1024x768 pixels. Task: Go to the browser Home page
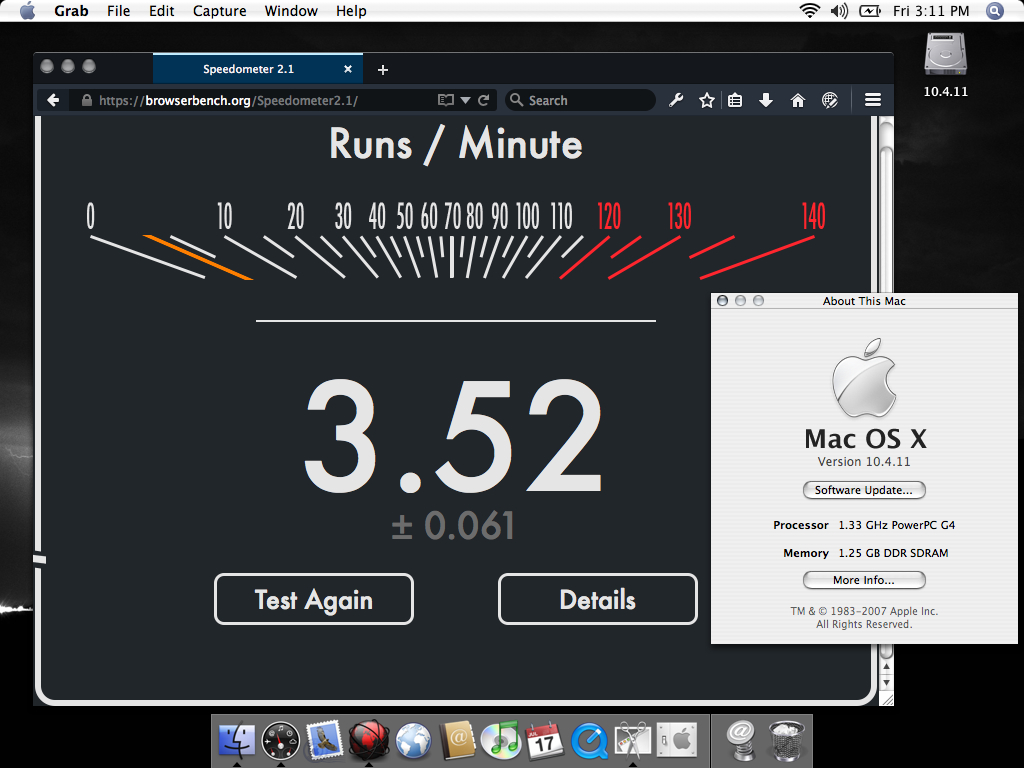(x=797, y=100)
